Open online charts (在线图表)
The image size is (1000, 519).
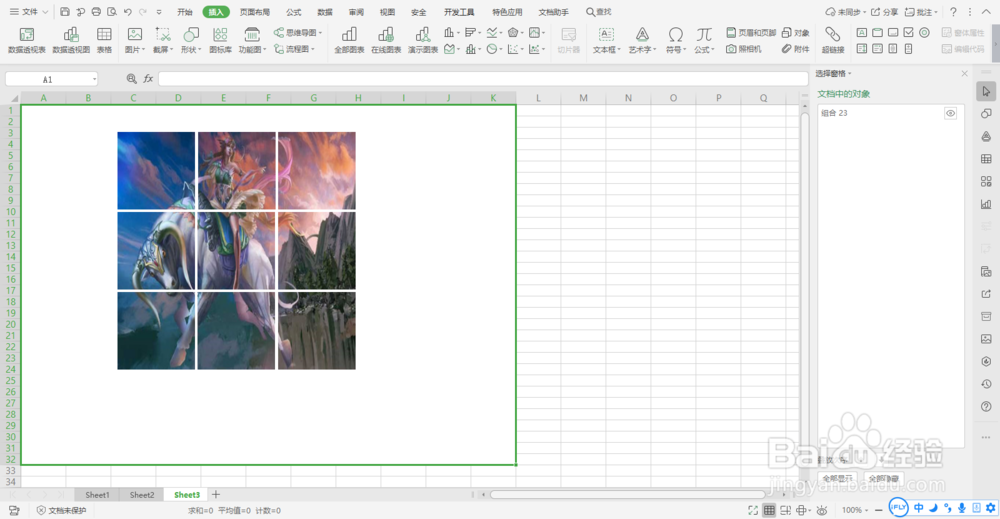386,40
